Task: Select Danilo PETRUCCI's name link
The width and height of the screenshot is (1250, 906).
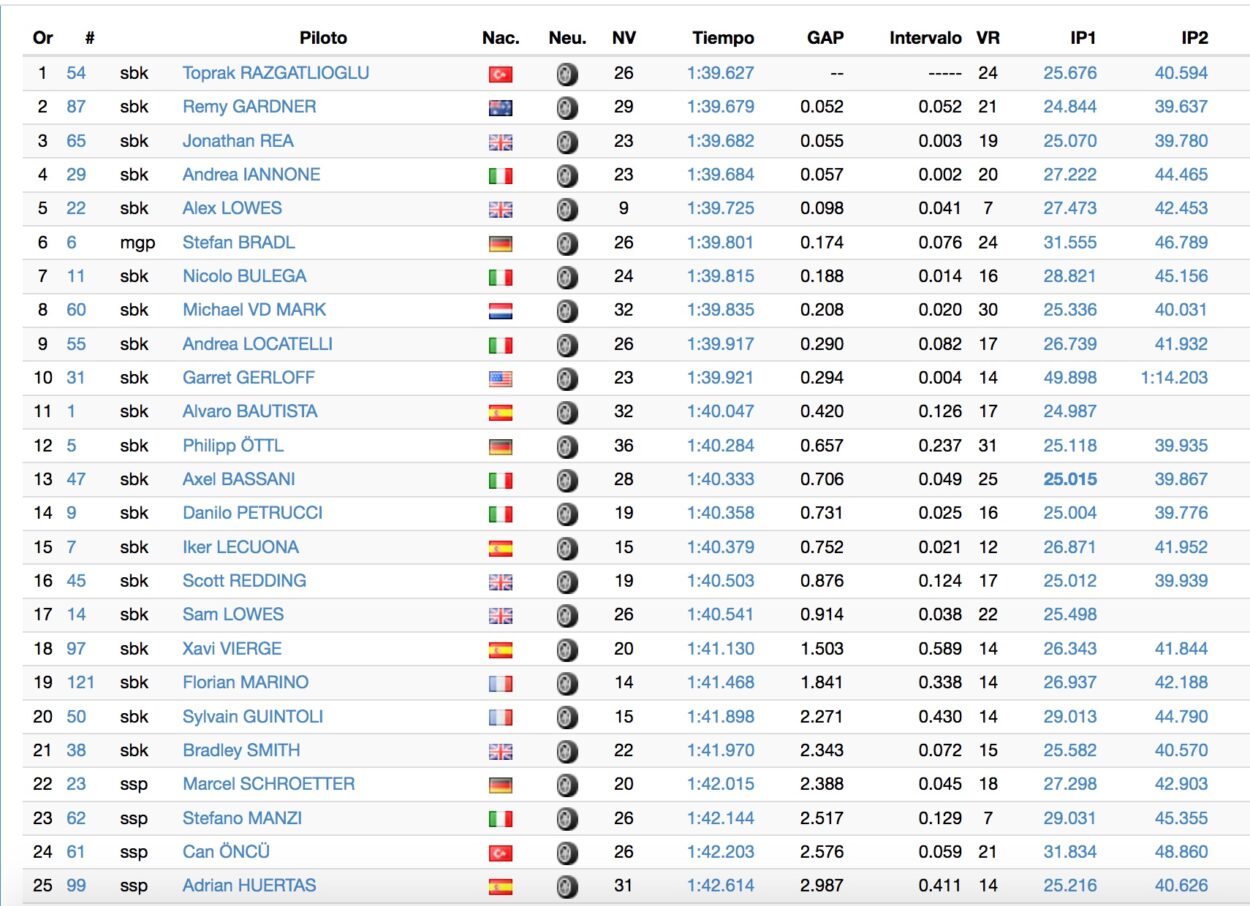Action: [x=252, y=513]
